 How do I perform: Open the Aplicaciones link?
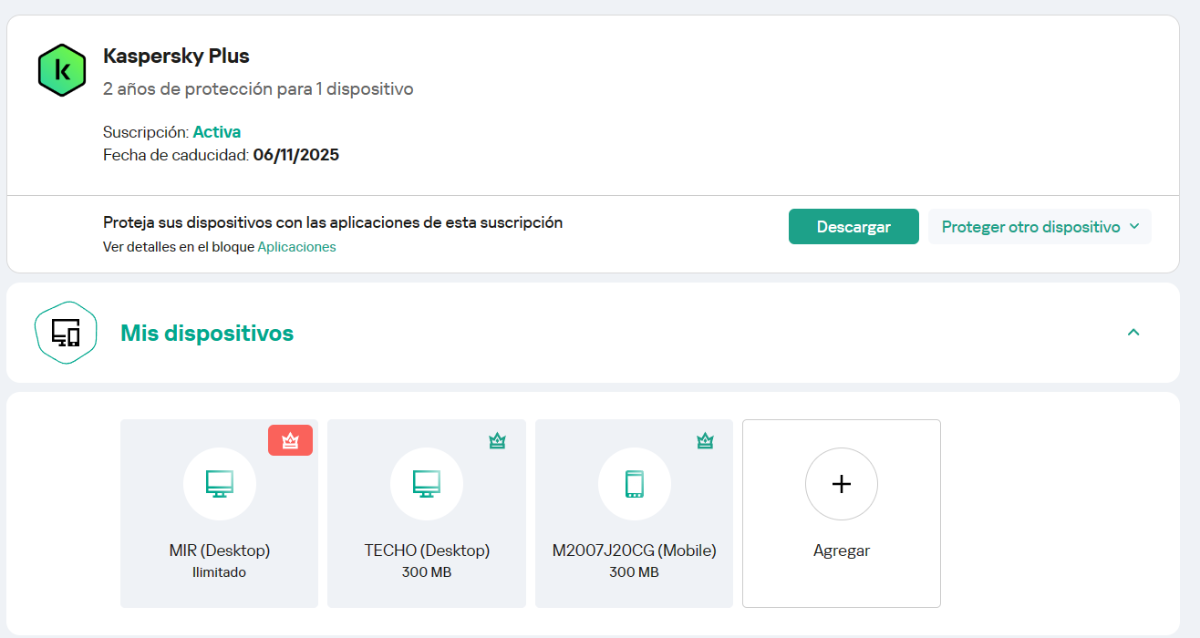coord(297,247)
